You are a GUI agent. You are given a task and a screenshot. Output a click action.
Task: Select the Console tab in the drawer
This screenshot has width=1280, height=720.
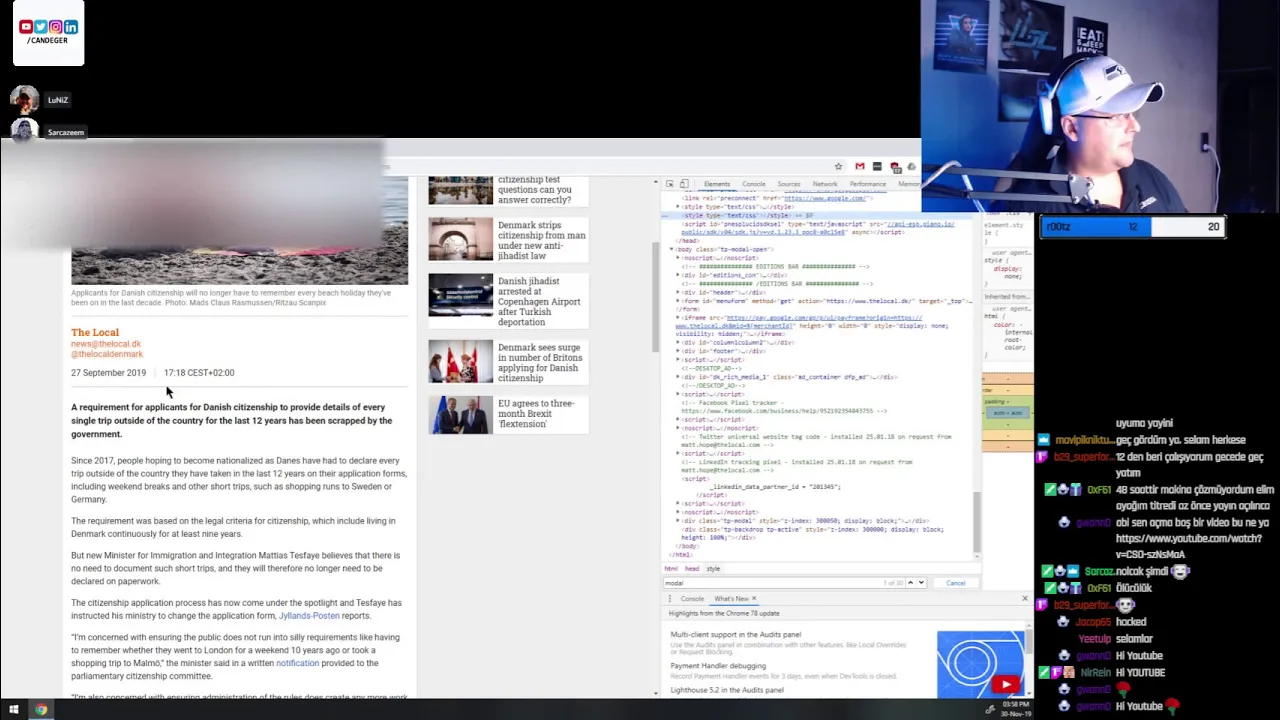click(692, 598)
